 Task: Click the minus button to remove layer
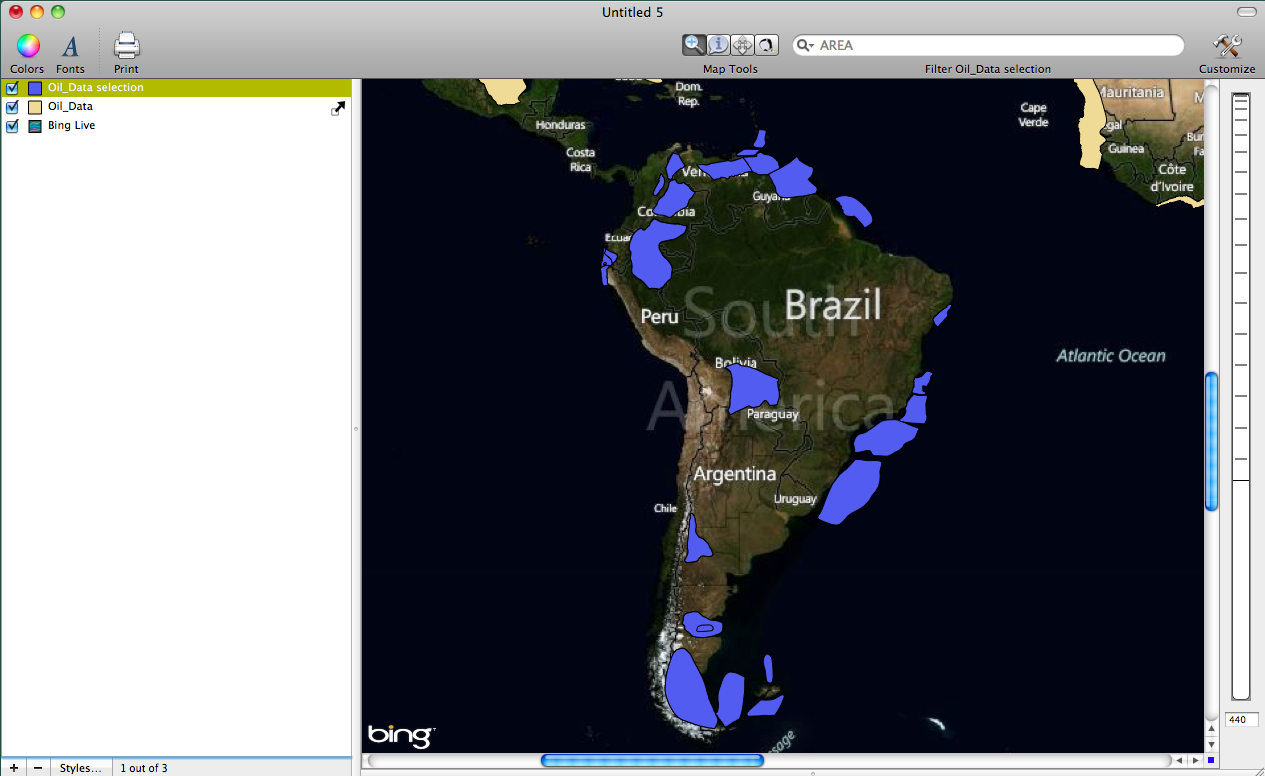[38, 768]
